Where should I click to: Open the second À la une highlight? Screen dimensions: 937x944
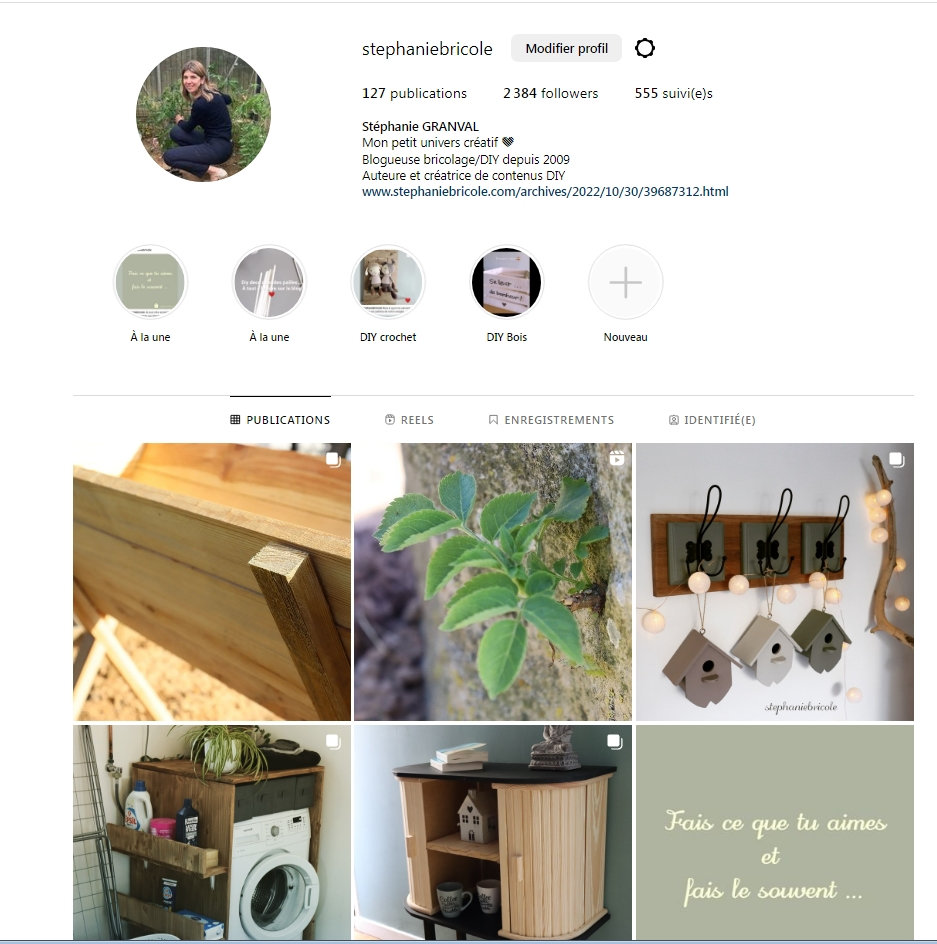coord(269,282)
